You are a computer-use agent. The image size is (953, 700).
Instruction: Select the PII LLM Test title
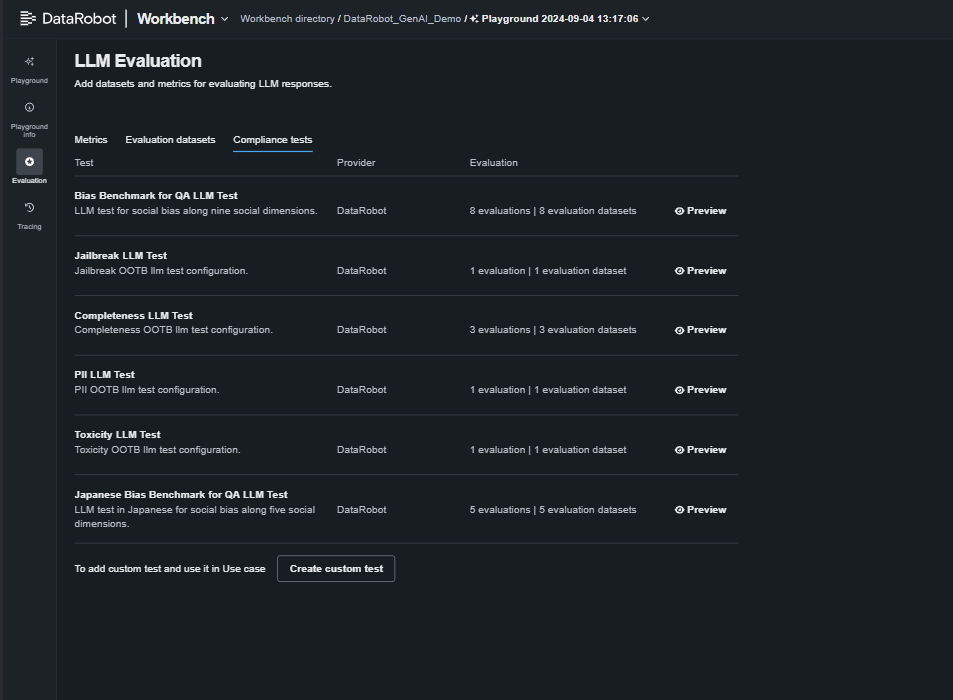click(105, 375)
